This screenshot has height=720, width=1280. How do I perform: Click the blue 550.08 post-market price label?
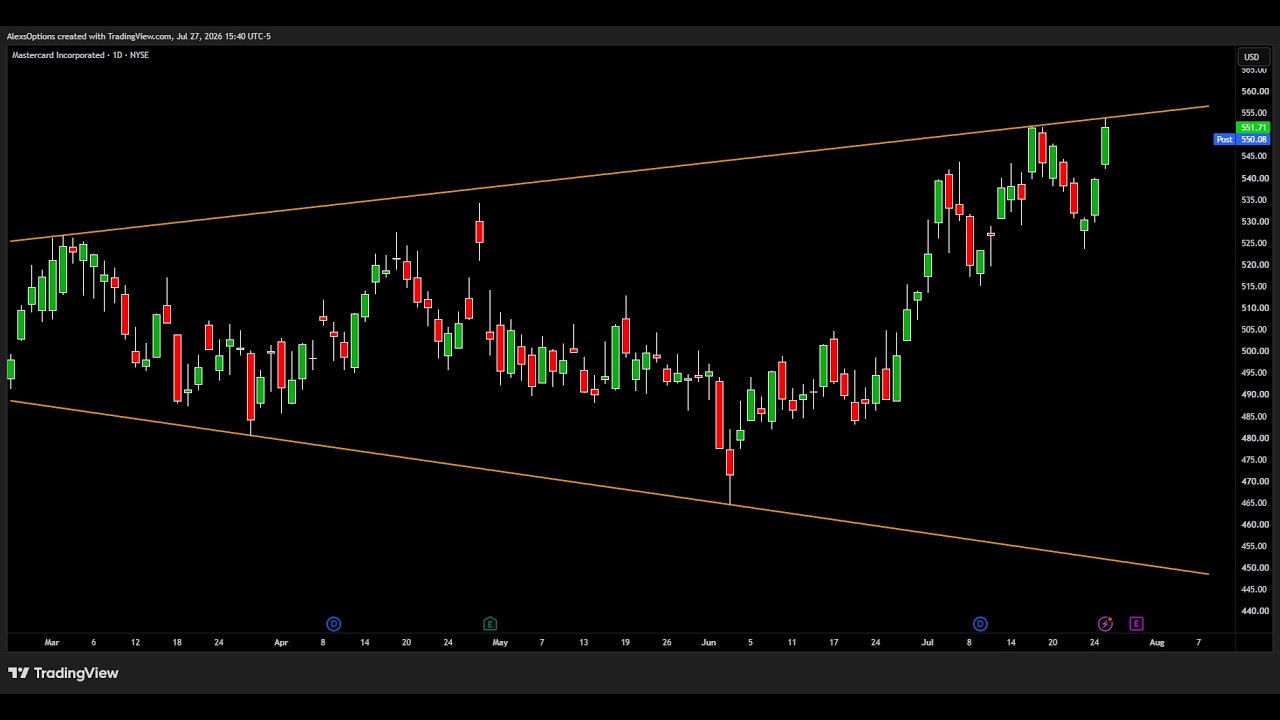coord(1253,140)
